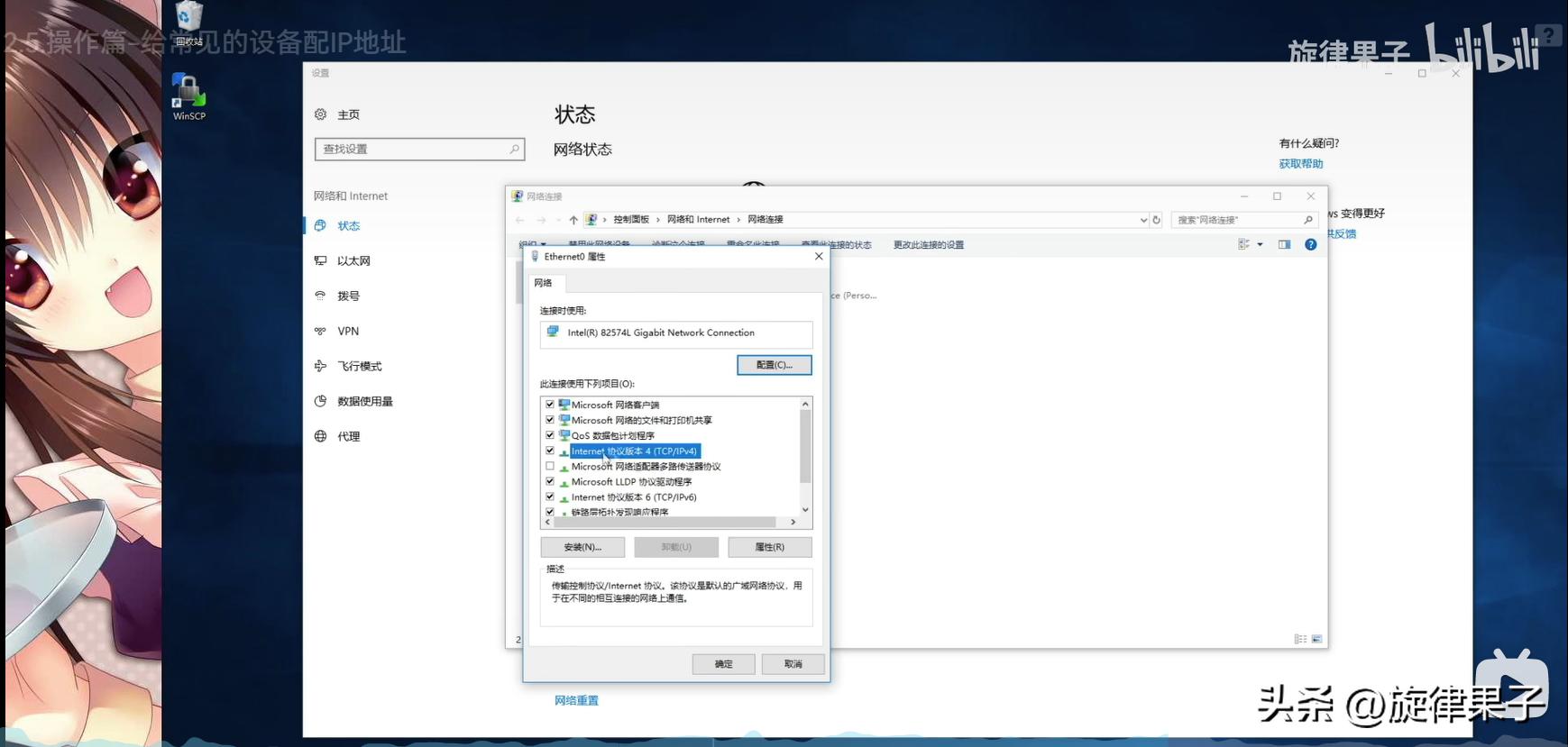The image size is (1568, 747).
Task: Click the 属性(R) button
Action: tap(769, 547)
